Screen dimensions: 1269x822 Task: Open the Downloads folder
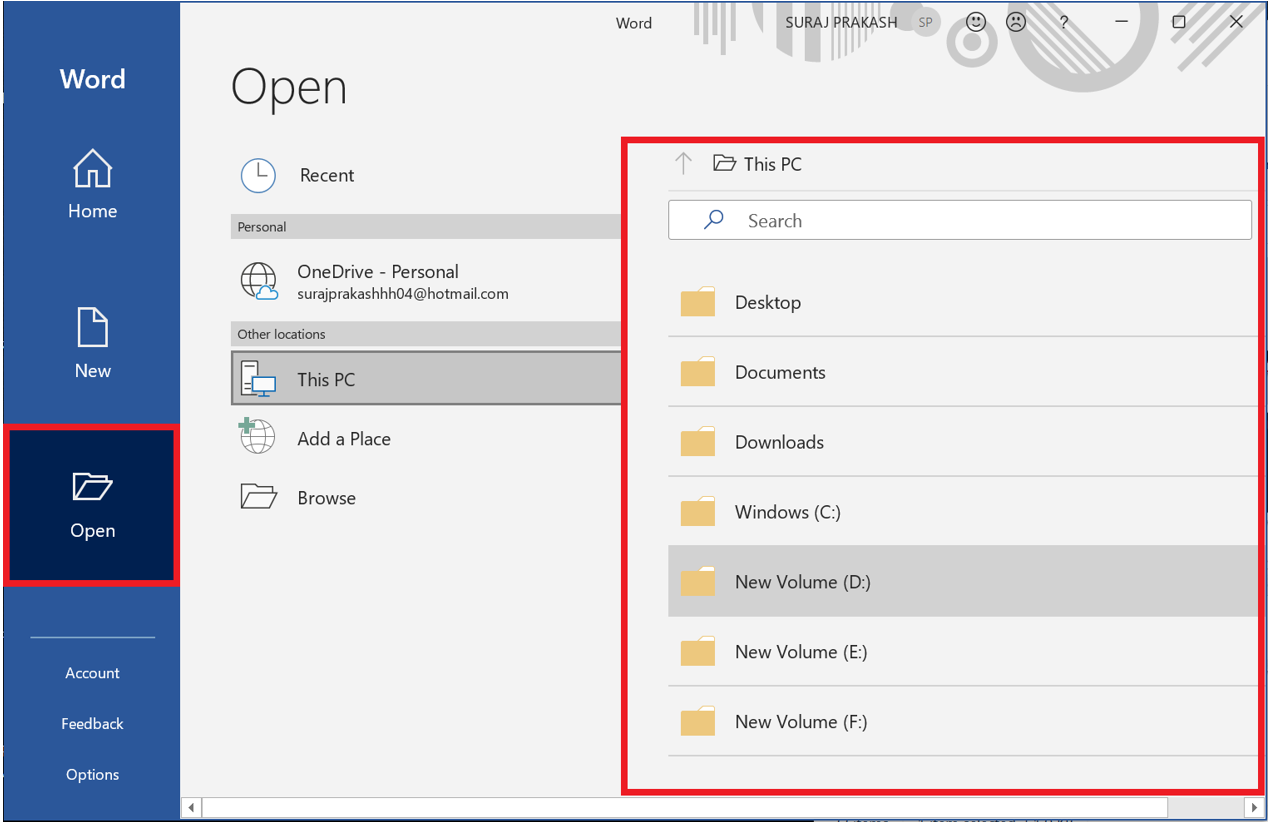point(962,442)
